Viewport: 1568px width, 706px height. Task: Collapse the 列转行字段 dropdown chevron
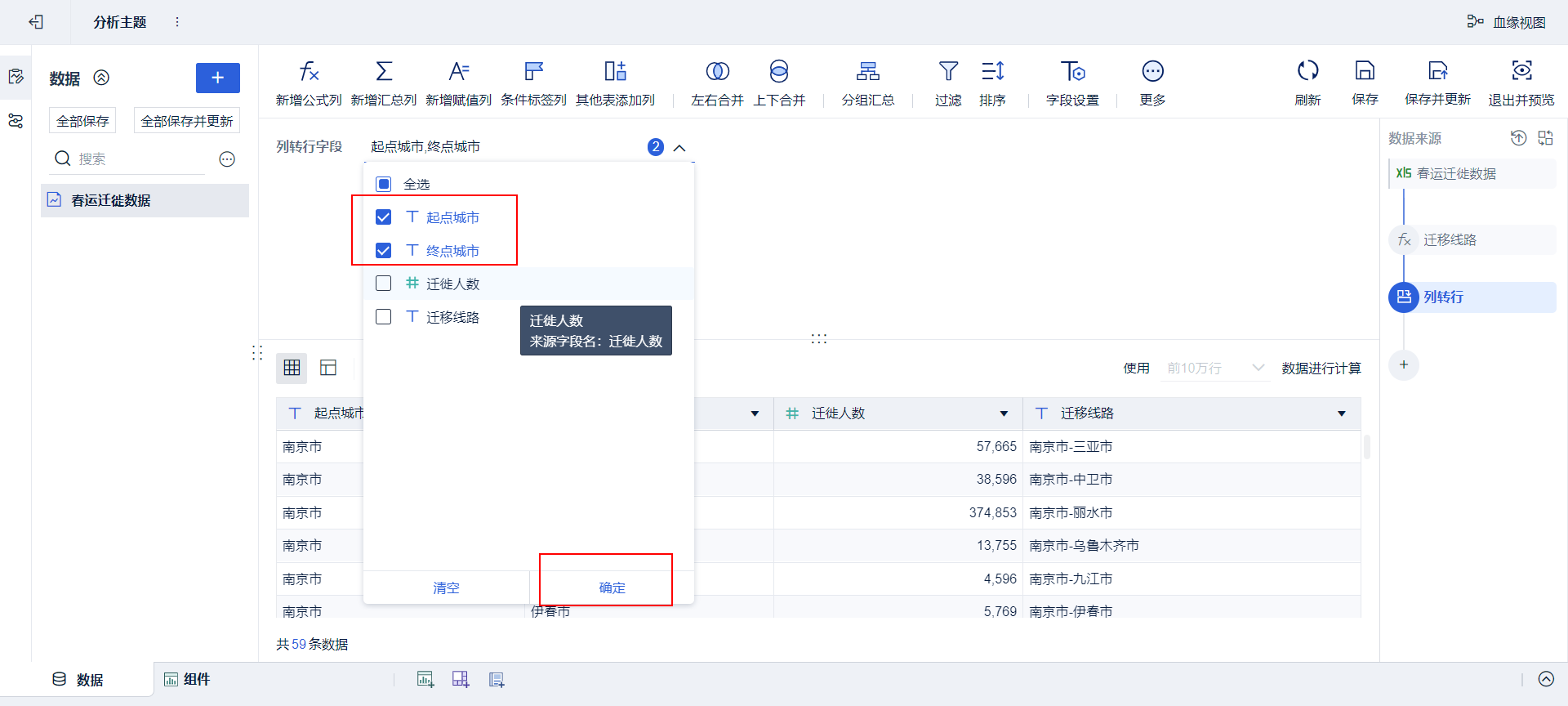coord(679,147)
